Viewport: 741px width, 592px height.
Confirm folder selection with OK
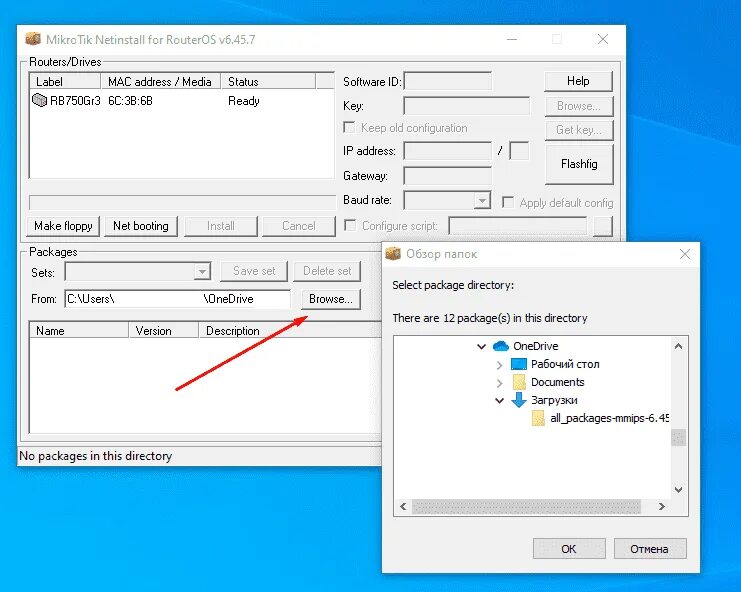pos(569,549)
